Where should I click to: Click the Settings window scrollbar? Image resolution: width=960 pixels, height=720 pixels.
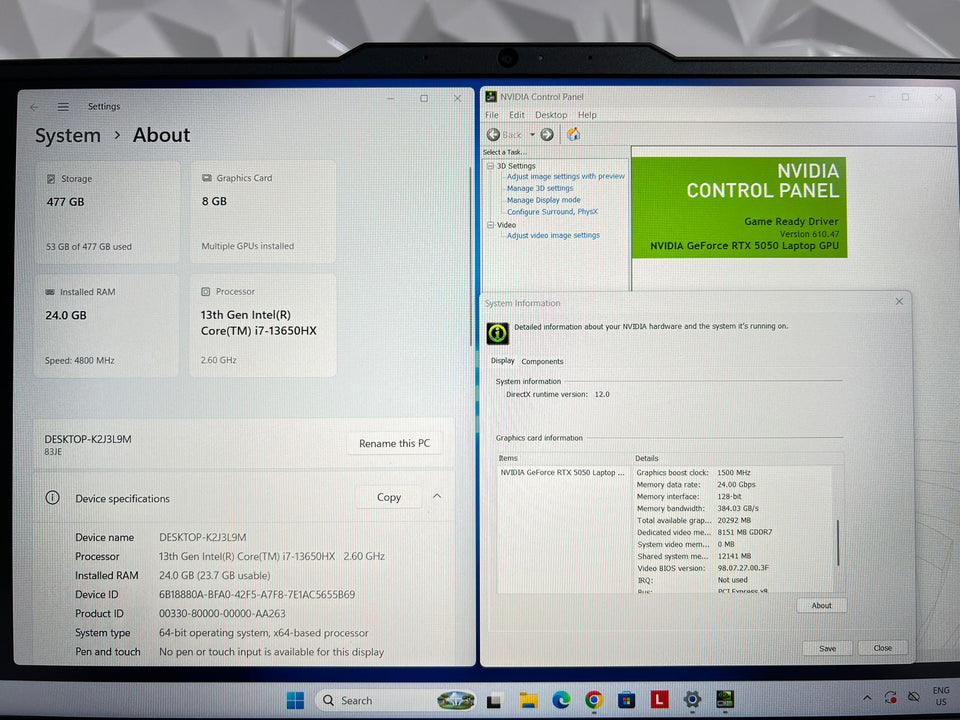470,255
